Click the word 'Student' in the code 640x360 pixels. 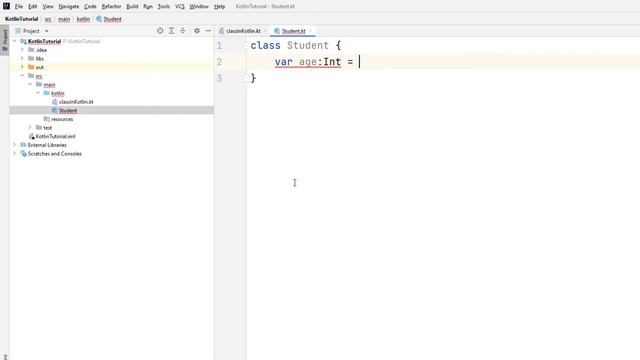[x=308, y=45]
